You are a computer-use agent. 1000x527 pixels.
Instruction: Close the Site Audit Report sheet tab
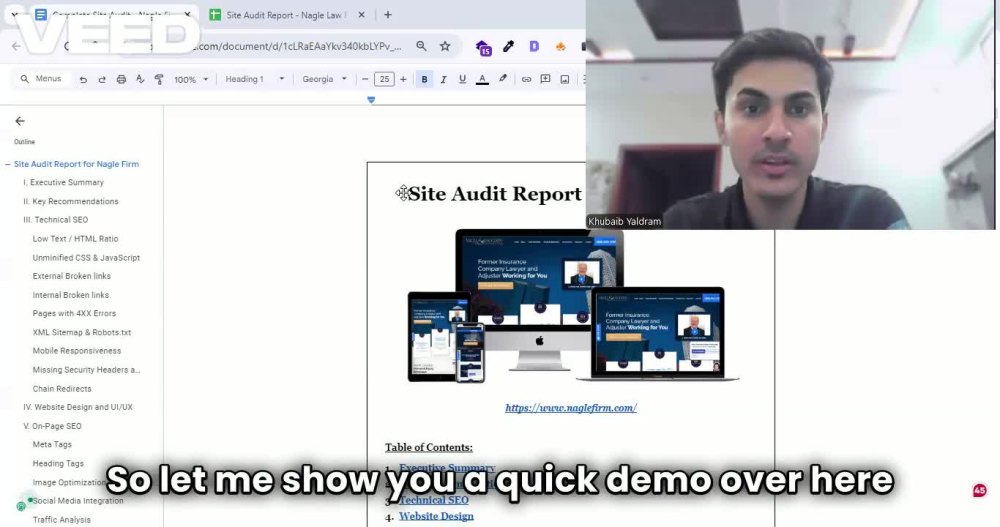(x=362, y=15)
